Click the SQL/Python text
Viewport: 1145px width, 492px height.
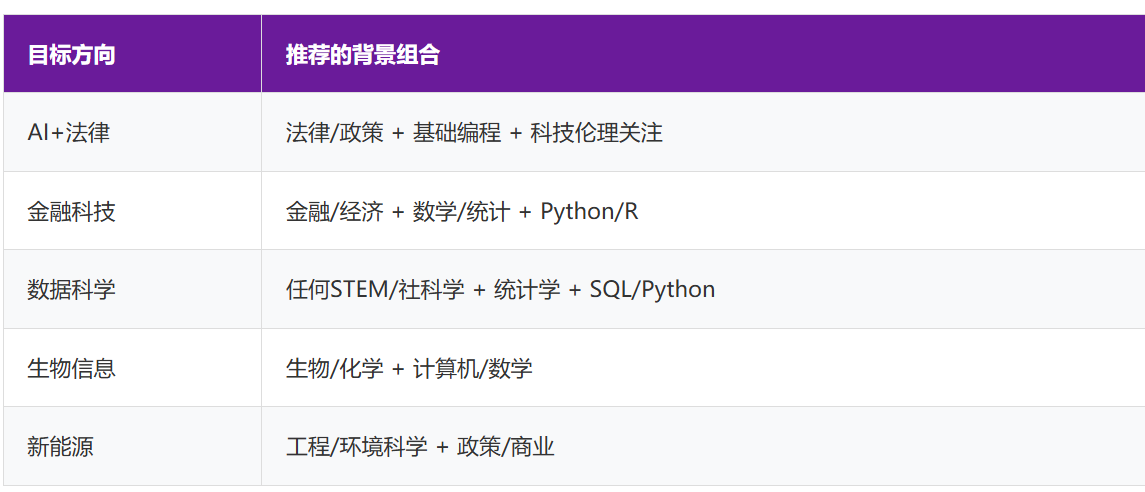pos(652,290)
